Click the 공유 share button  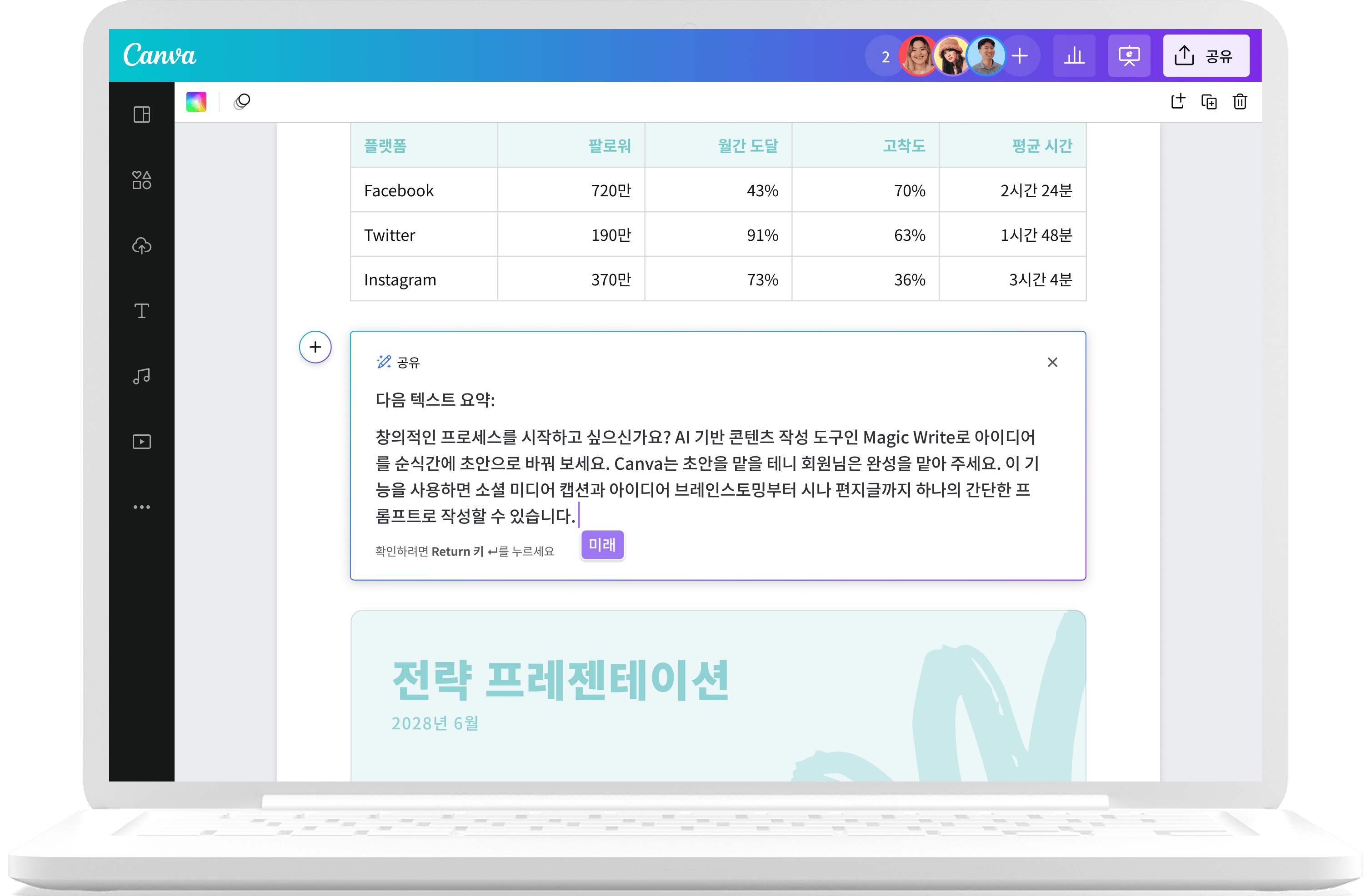pos(1206,55)
